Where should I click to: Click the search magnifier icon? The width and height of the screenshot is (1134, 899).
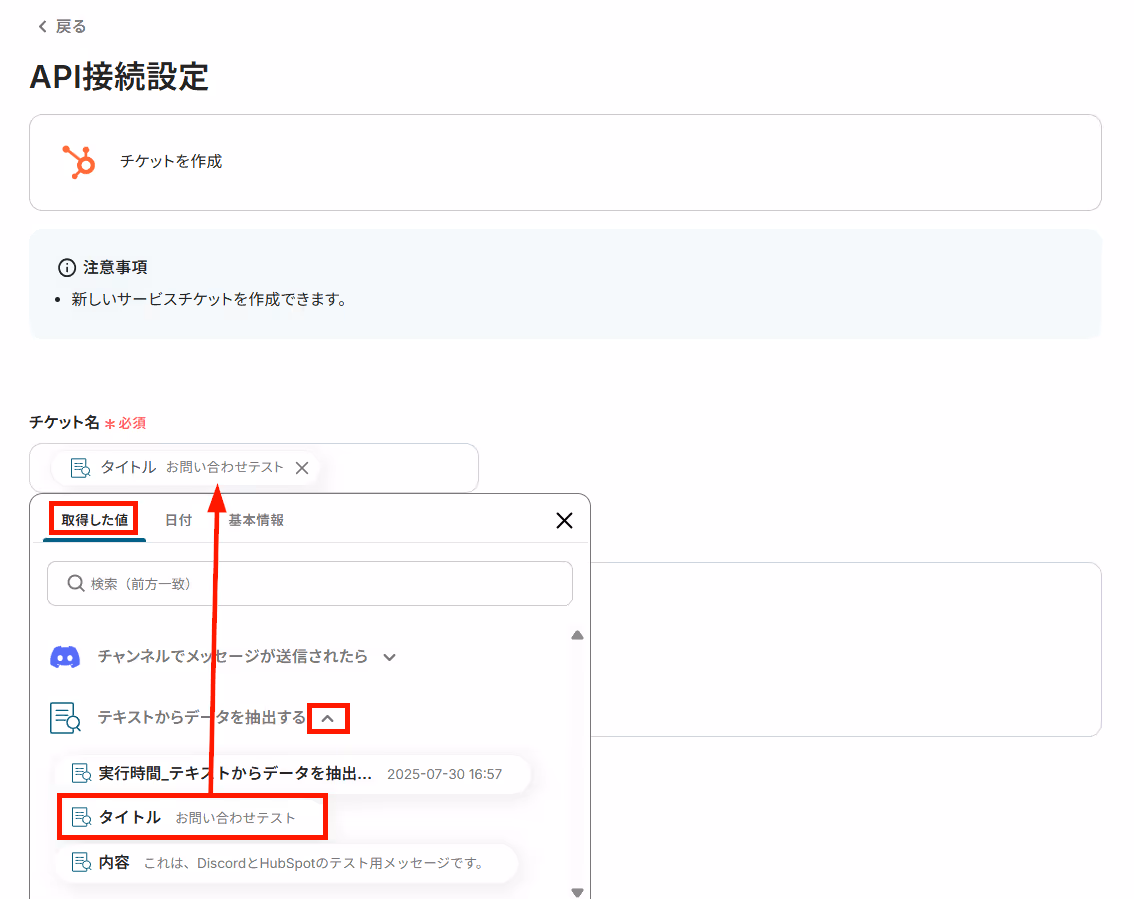click(76, 583)
